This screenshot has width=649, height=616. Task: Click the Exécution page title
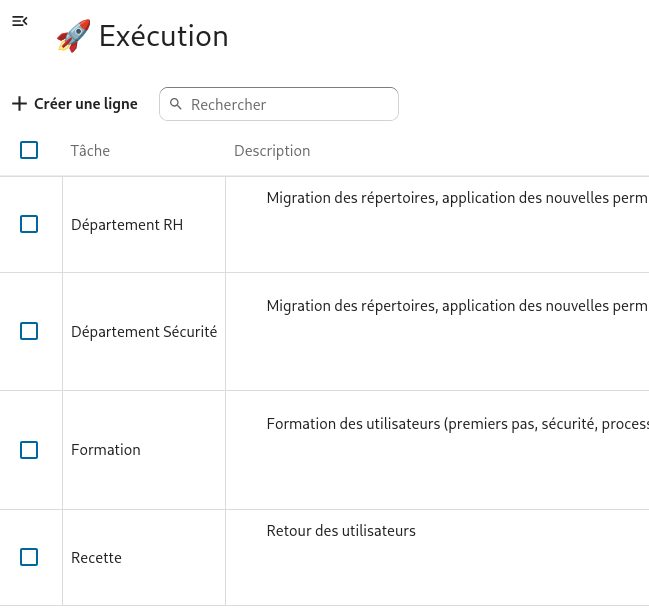[163, 36]
